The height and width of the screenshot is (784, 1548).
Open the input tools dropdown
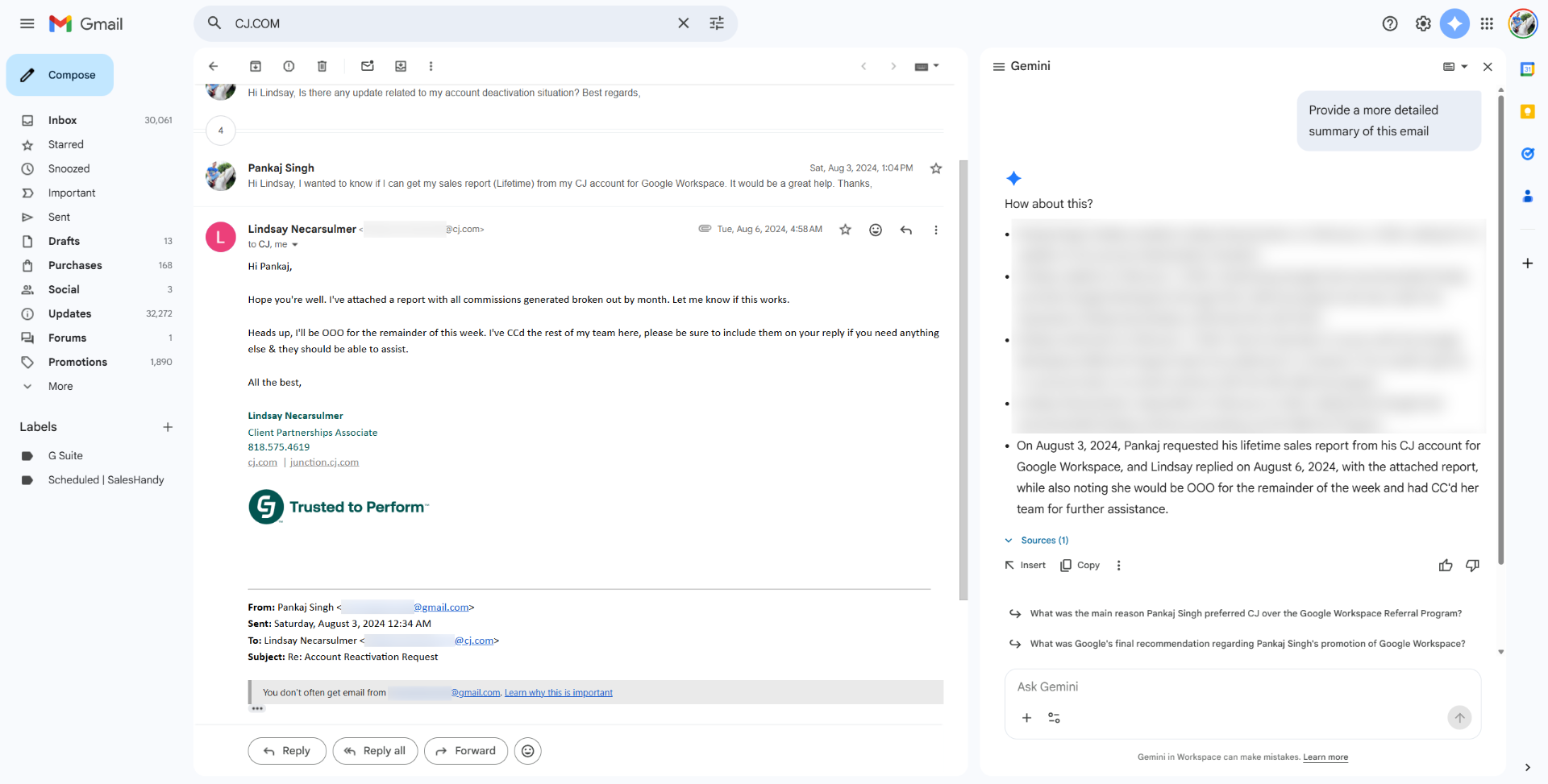click(x=926, y=66)
